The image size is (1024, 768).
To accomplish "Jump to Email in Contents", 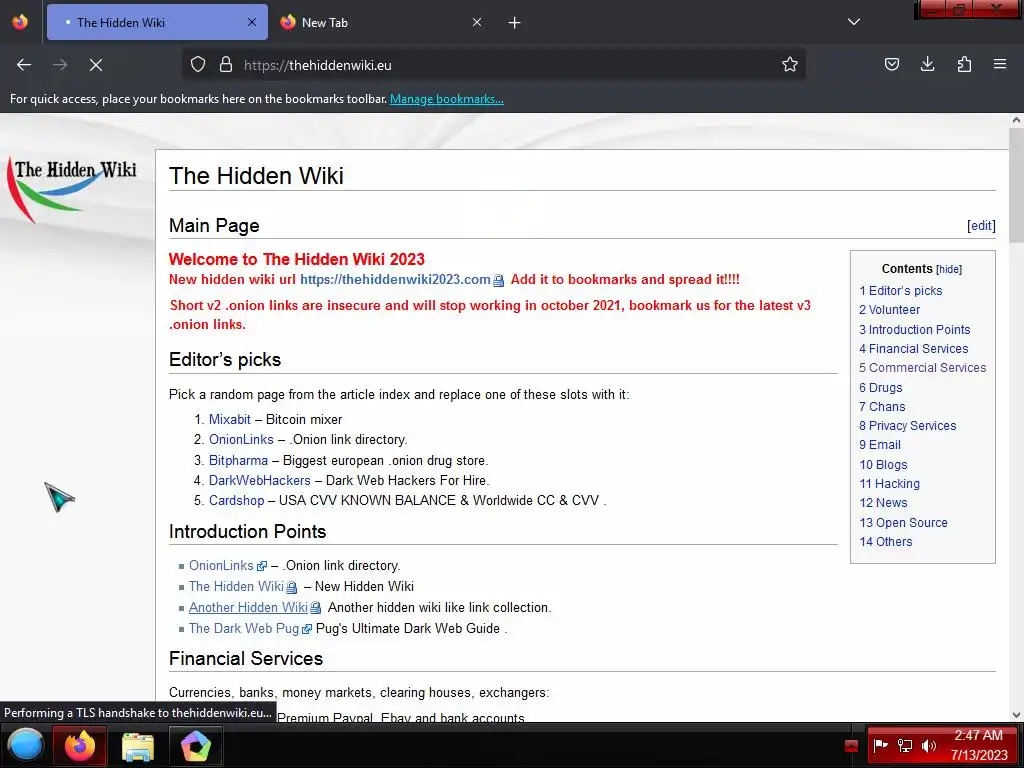I will pos(880,445).
